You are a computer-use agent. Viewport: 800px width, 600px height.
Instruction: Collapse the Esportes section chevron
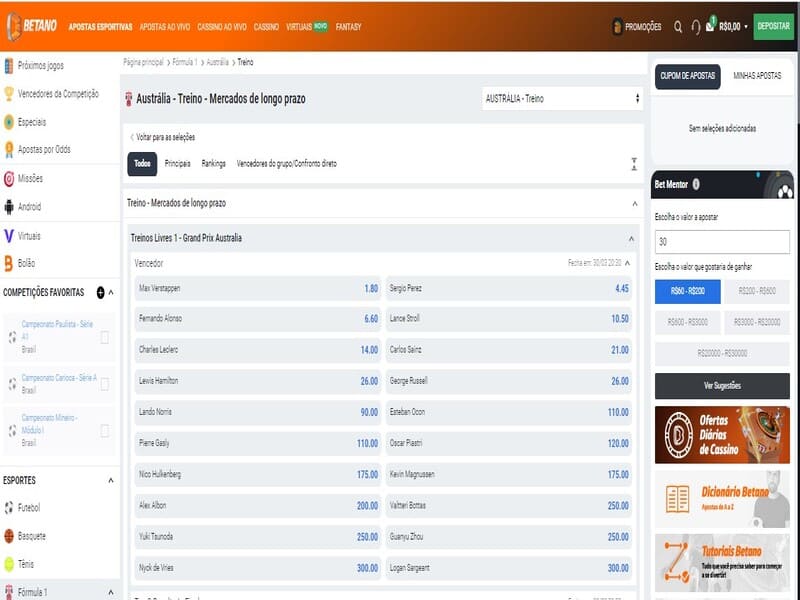pyautogui.click(x=111, y=480)
